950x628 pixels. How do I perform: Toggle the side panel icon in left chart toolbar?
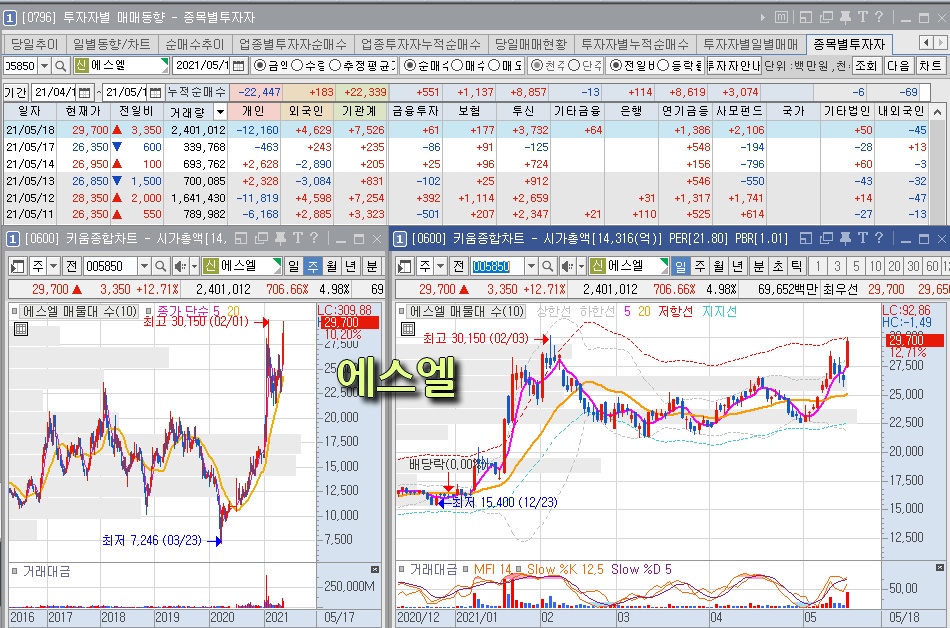(x=18, y=266)
